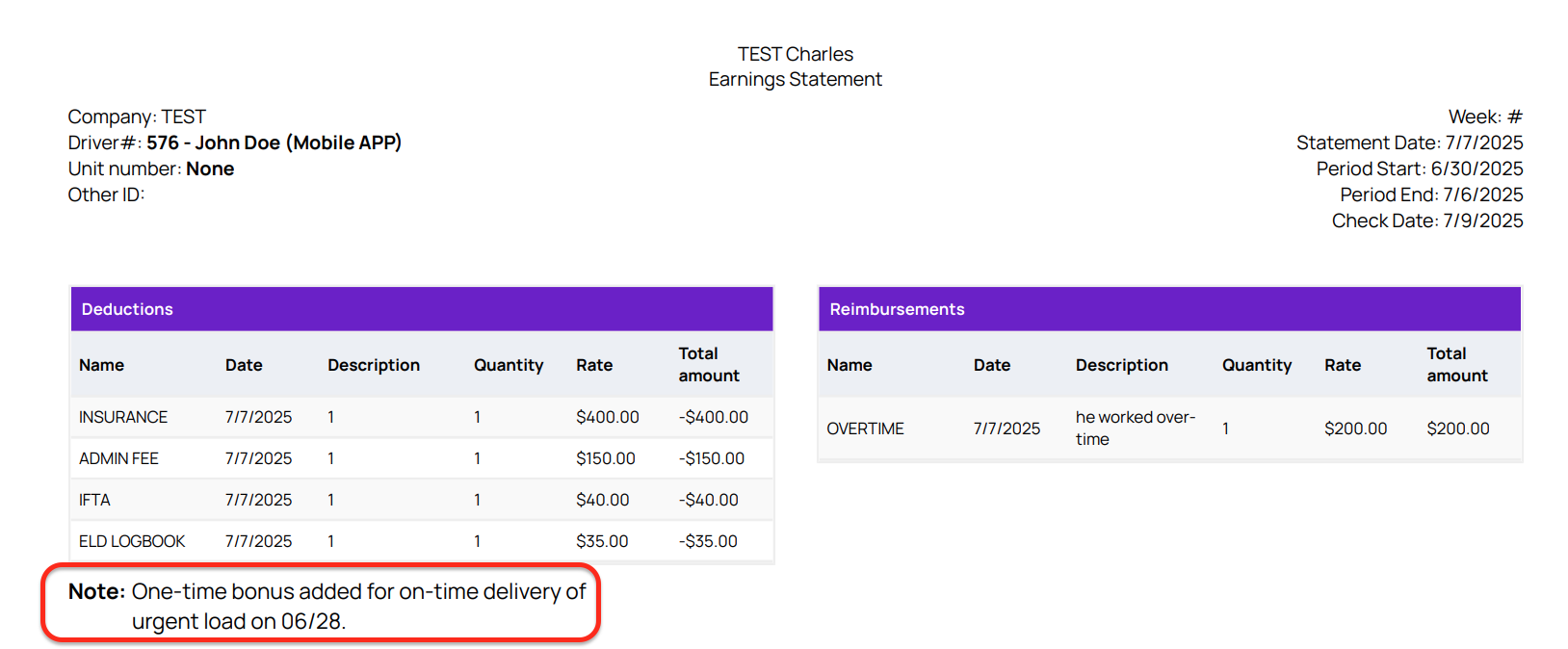Click the Period Start 6/30/2025 text

click(1419, 169)
